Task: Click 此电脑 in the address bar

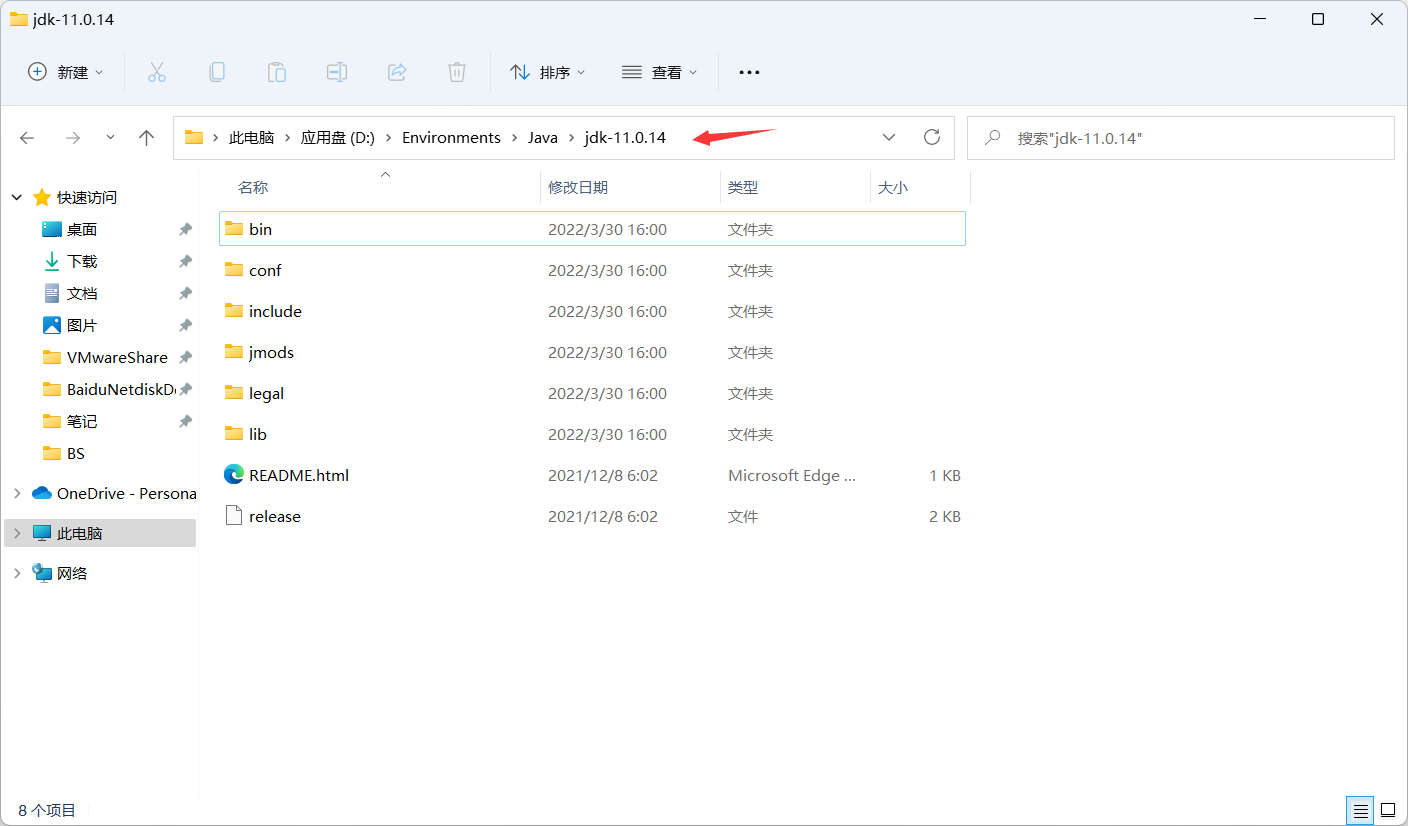Action: tap(251, 138)
